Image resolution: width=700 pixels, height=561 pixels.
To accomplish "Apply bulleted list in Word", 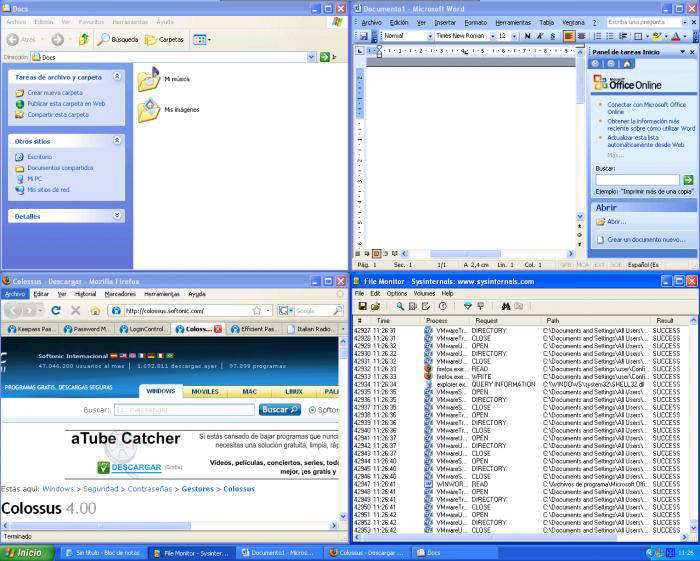I will tap(610, 36).
